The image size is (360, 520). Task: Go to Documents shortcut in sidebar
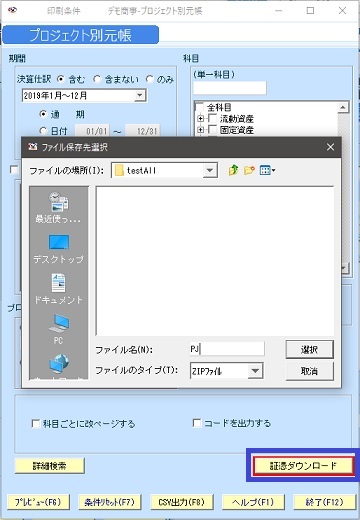[59, 289]
